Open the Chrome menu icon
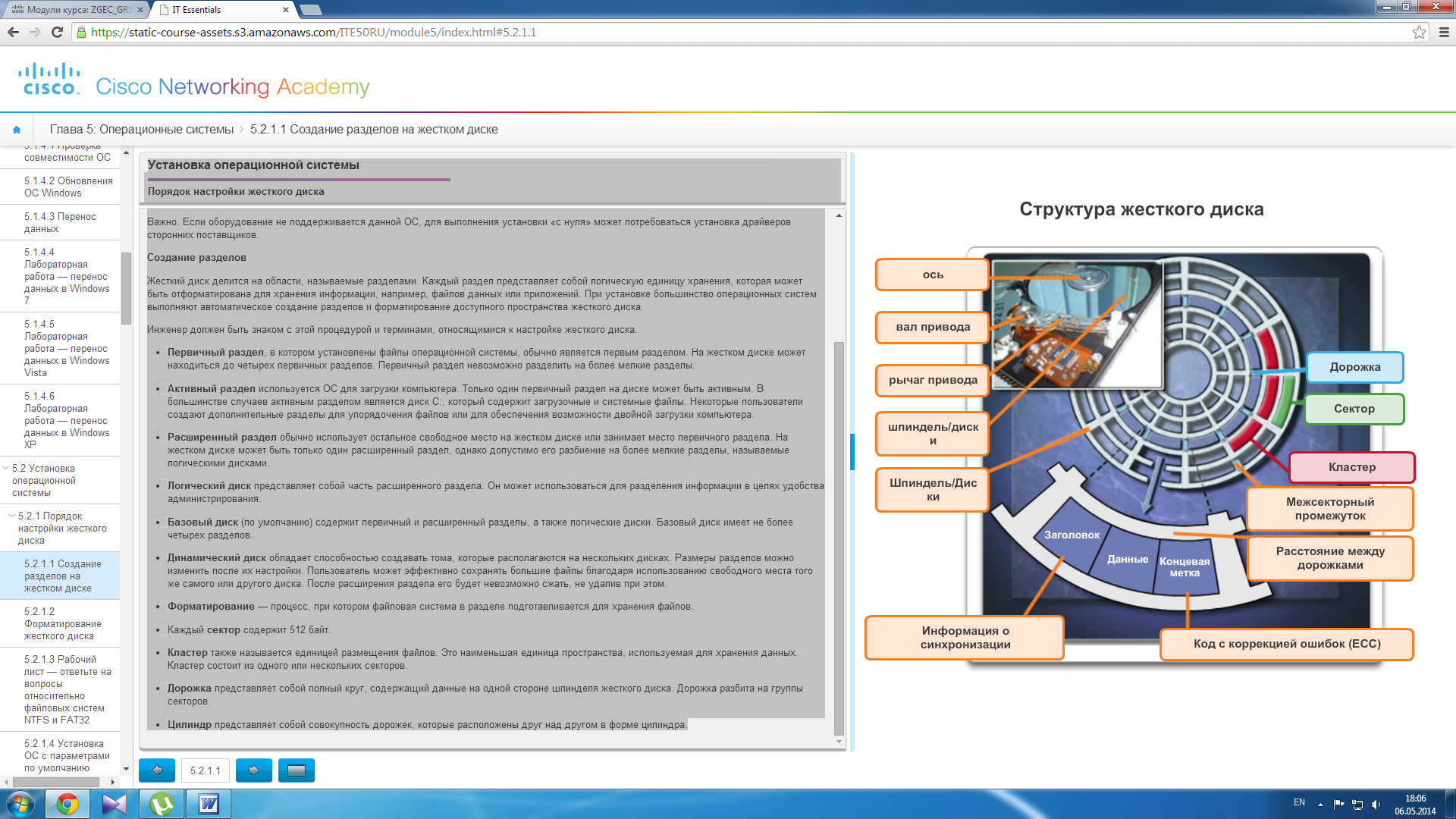The height and width of the screenshot is (819, 1456). tap(1443, 32)
